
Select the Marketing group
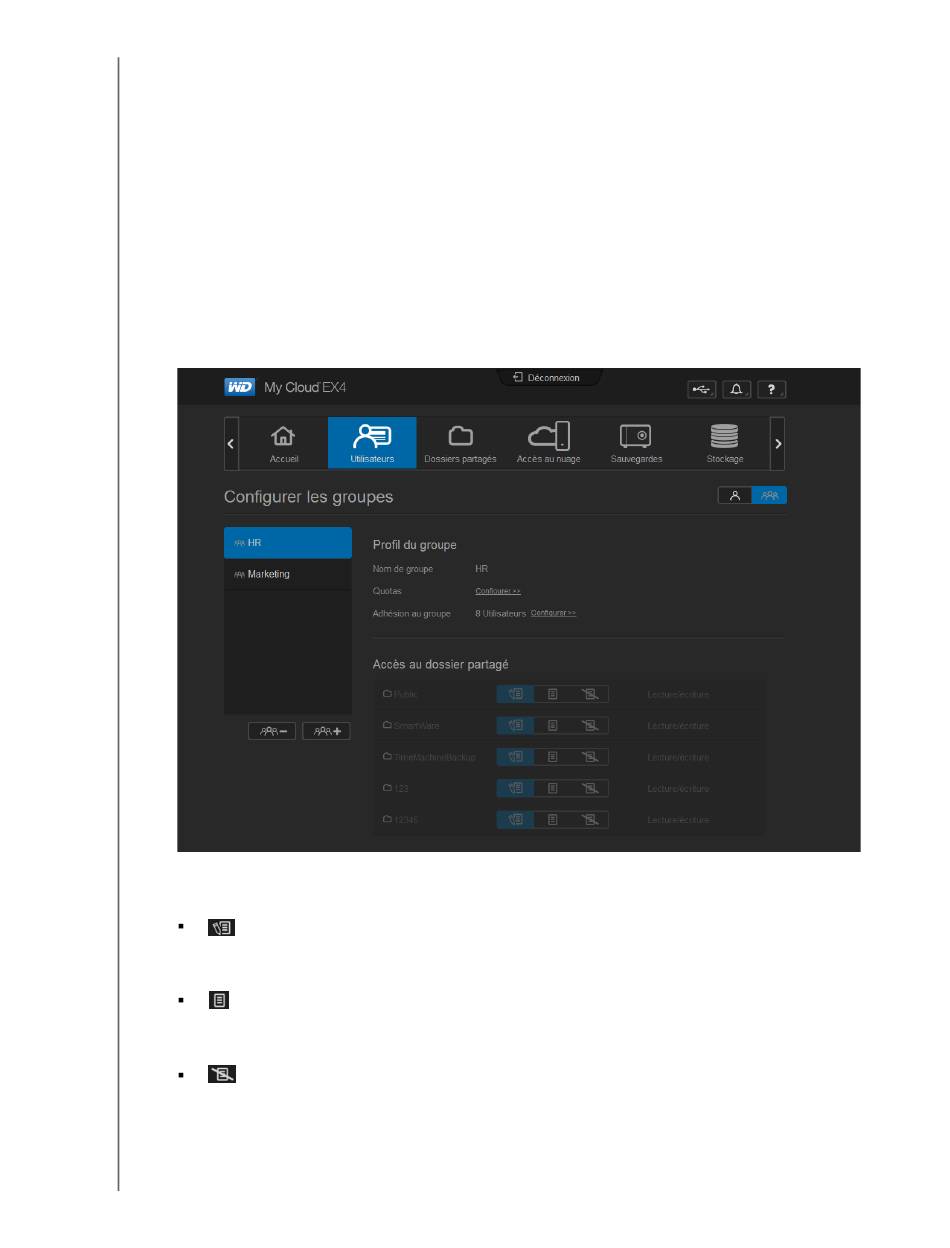(288, 575)
